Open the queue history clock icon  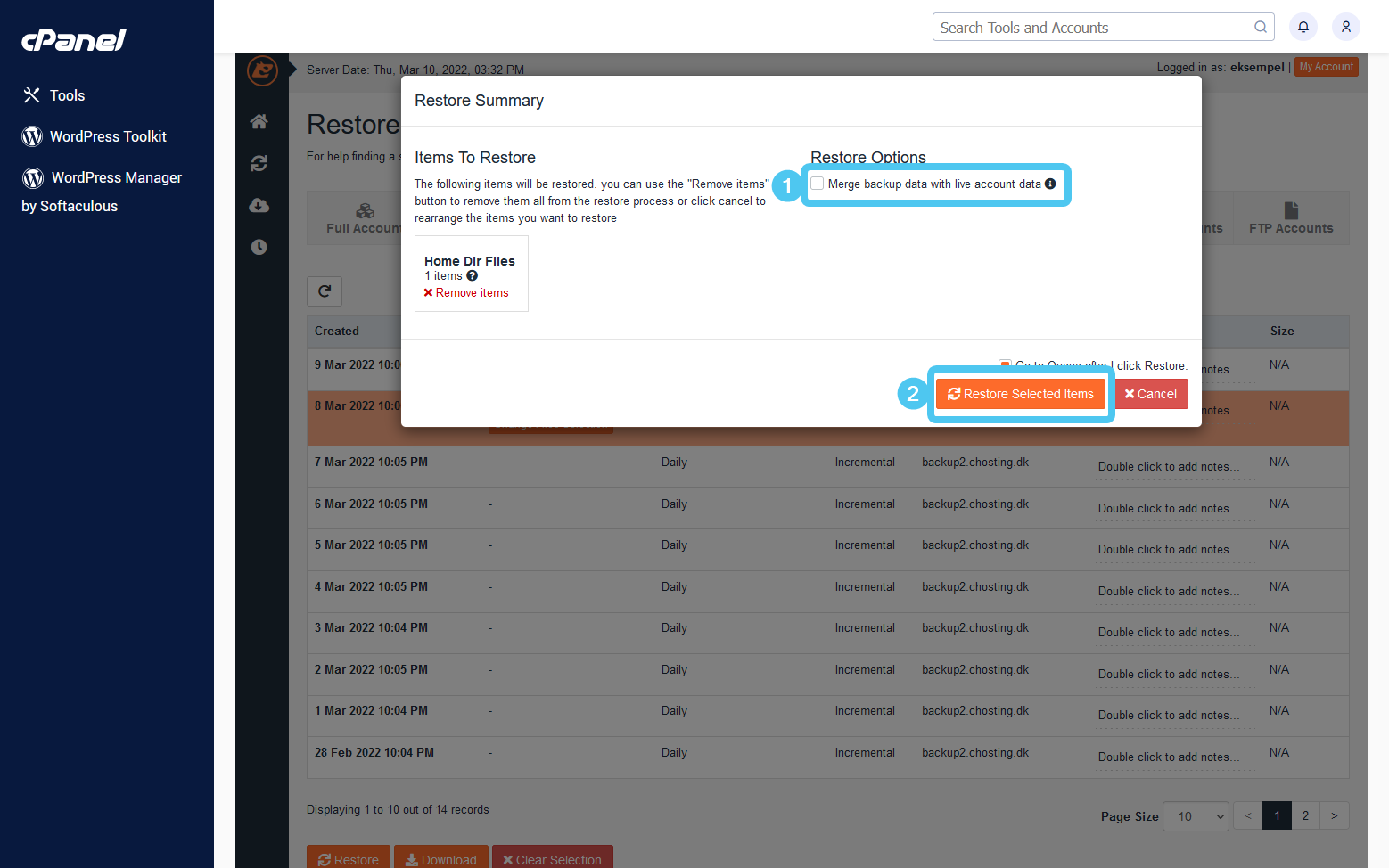tap(259, 247)
